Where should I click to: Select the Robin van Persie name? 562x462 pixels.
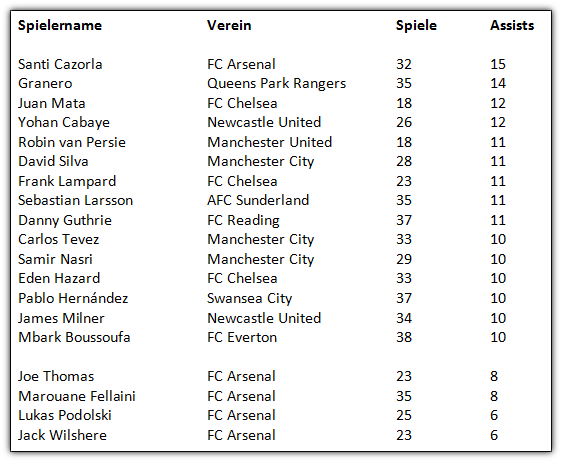tap(72, 142)
